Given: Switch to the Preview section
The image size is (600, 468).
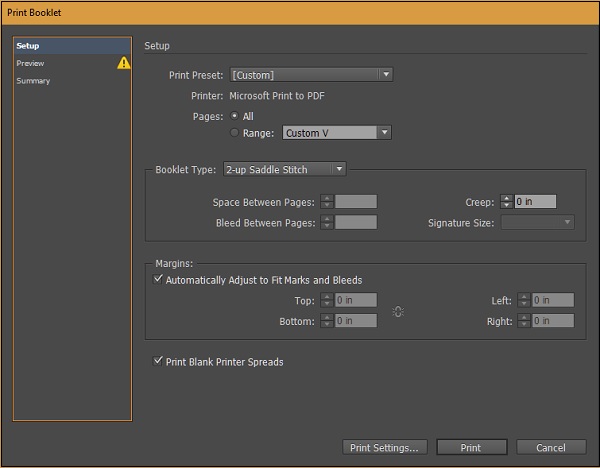Looking at the screenshot, I should [30, 63].
